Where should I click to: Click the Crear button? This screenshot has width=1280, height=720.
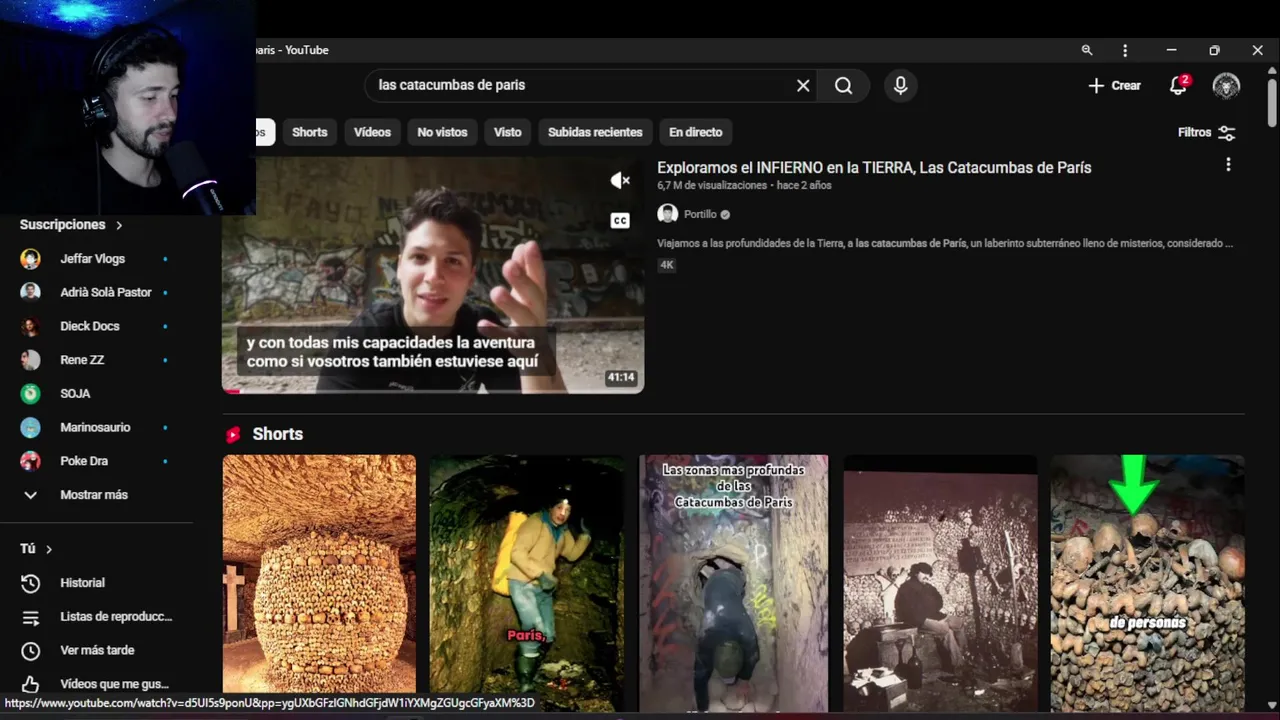(x=1114, y=86)
